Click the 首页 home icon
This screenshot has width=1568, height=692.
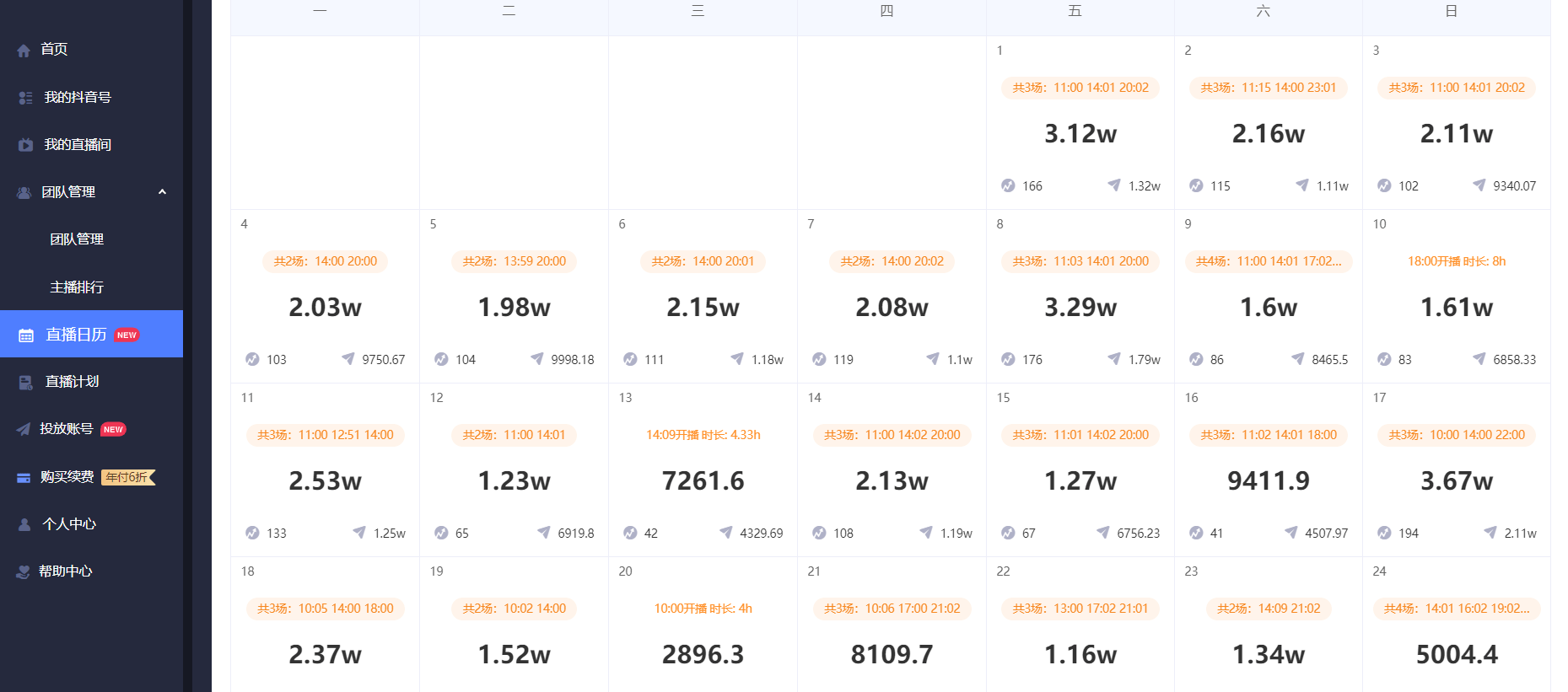click(x=24, y=51)
